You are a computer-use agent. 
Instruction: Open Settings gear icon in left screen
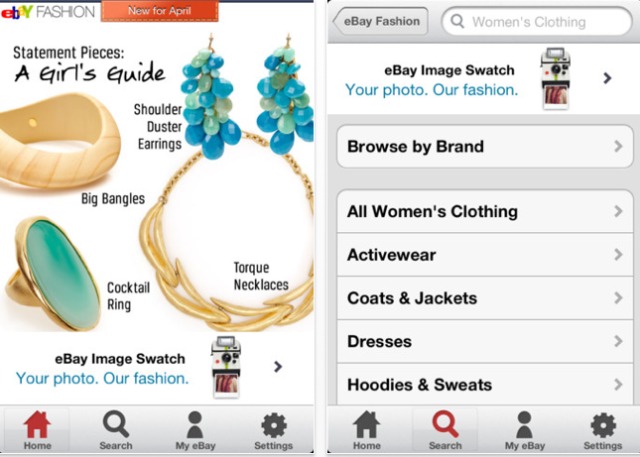point(273,425)
